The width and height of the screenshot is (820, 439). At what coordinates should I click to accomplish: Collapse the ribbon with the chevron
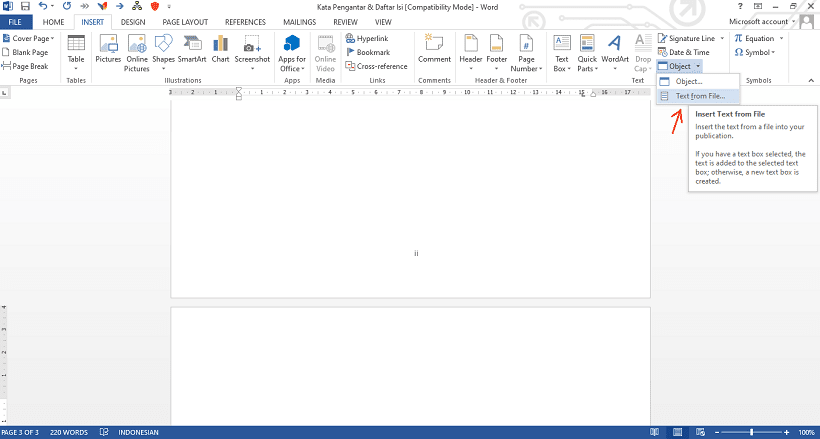[811, 80]
